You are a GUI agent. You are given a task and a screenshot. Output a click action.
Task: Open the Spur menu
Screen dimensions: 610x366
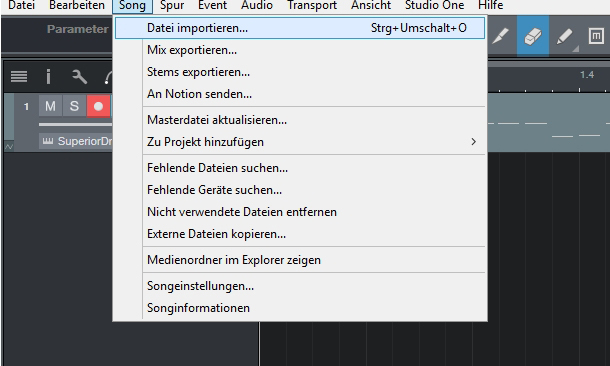click(x=172, y=6)
